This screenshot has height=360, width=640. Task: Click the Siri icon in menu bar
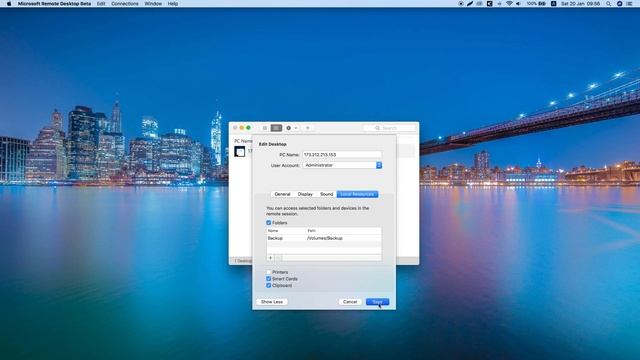click(619, 4)
